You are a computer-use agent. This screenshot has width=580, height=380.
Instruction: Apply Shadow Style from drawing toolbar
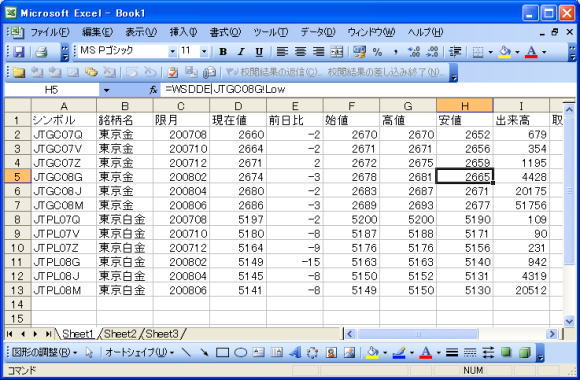point(506,353)
